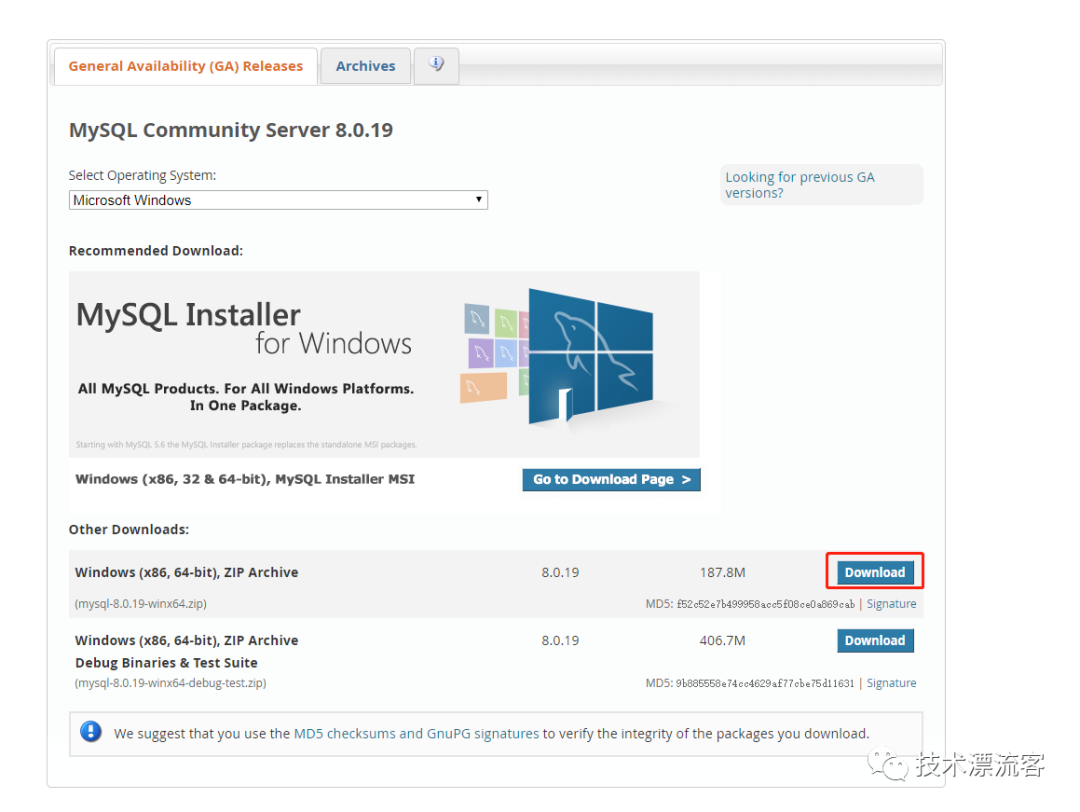The width and height of the screenshot is (1080, 812).
Task: Click the '406.7M' file size text
Action: (723, 641)
